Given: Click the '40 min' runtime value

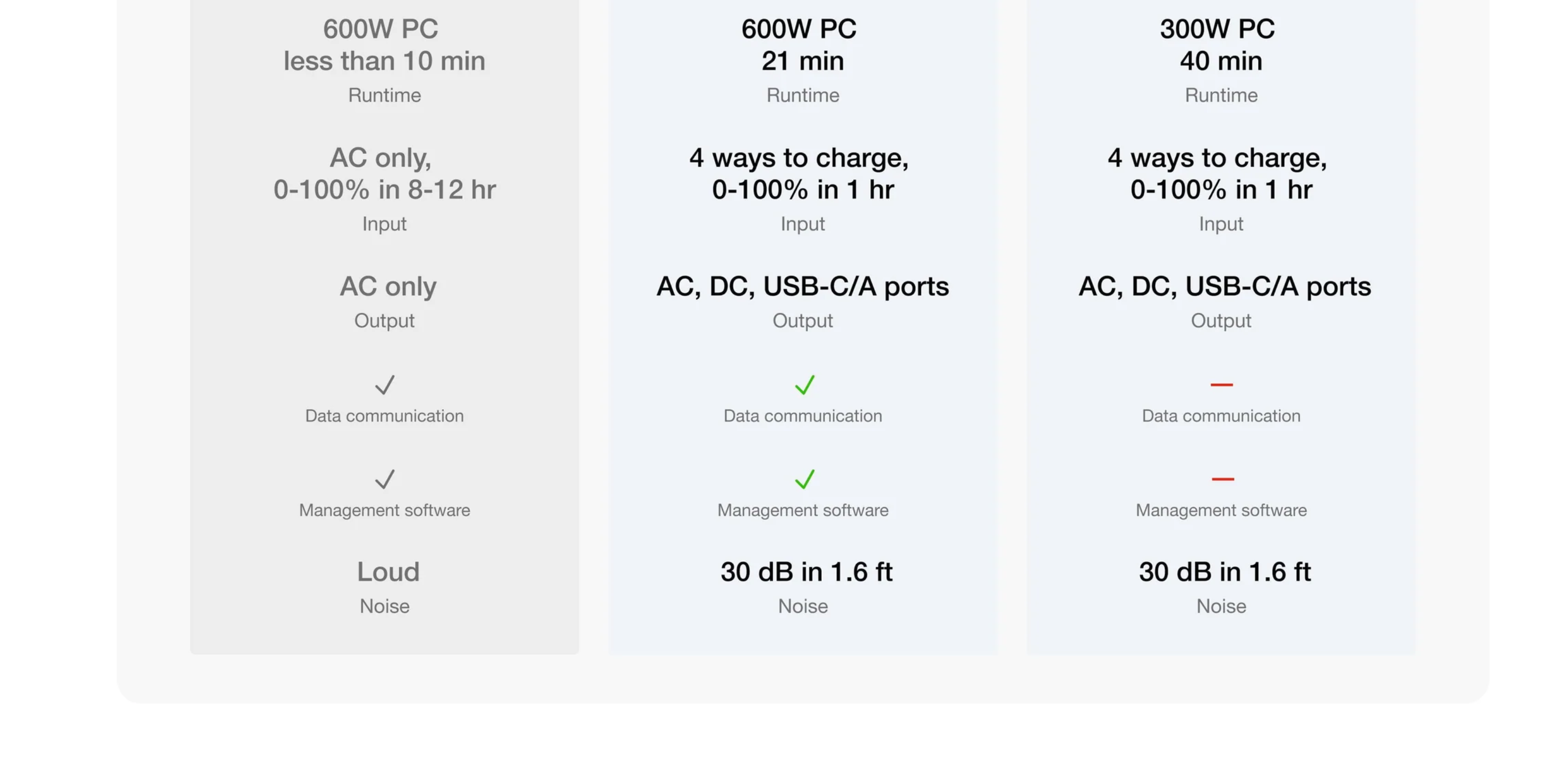Looking at the screenshot, I should [x=1221, y=61].
